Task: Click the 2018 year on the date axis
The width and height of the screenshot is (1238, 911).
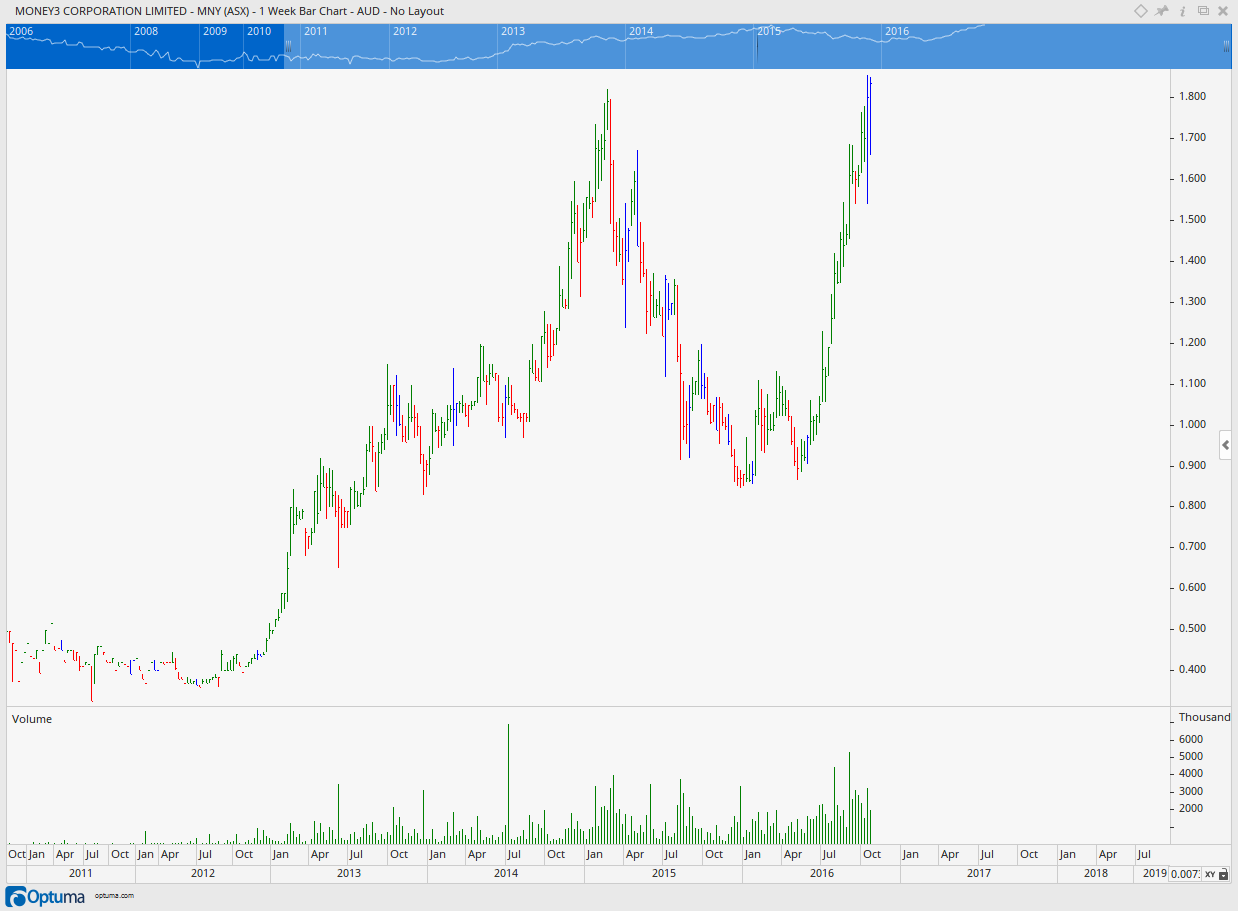Action: click(x=1096, y=874)
